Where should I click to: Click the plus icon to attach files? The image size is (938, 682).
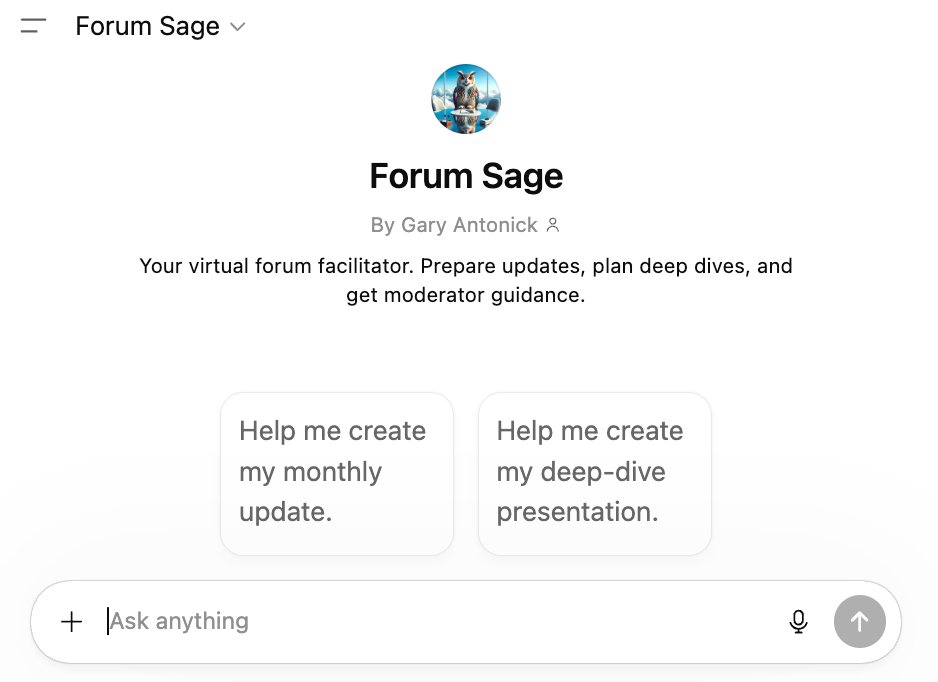pos(71,621)
